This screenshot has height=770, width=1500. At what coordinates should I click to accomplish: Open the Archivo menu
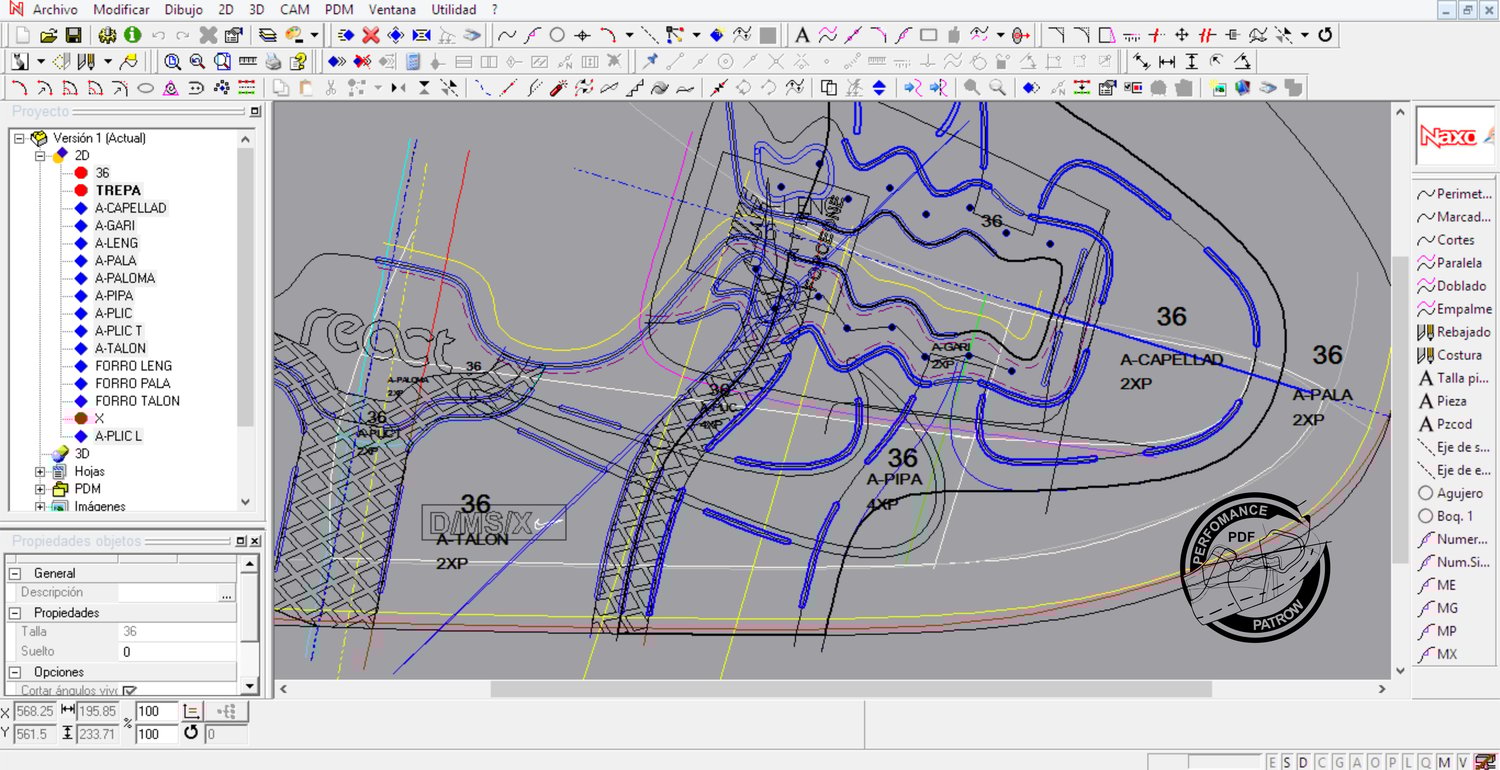(x=55, y=9)
